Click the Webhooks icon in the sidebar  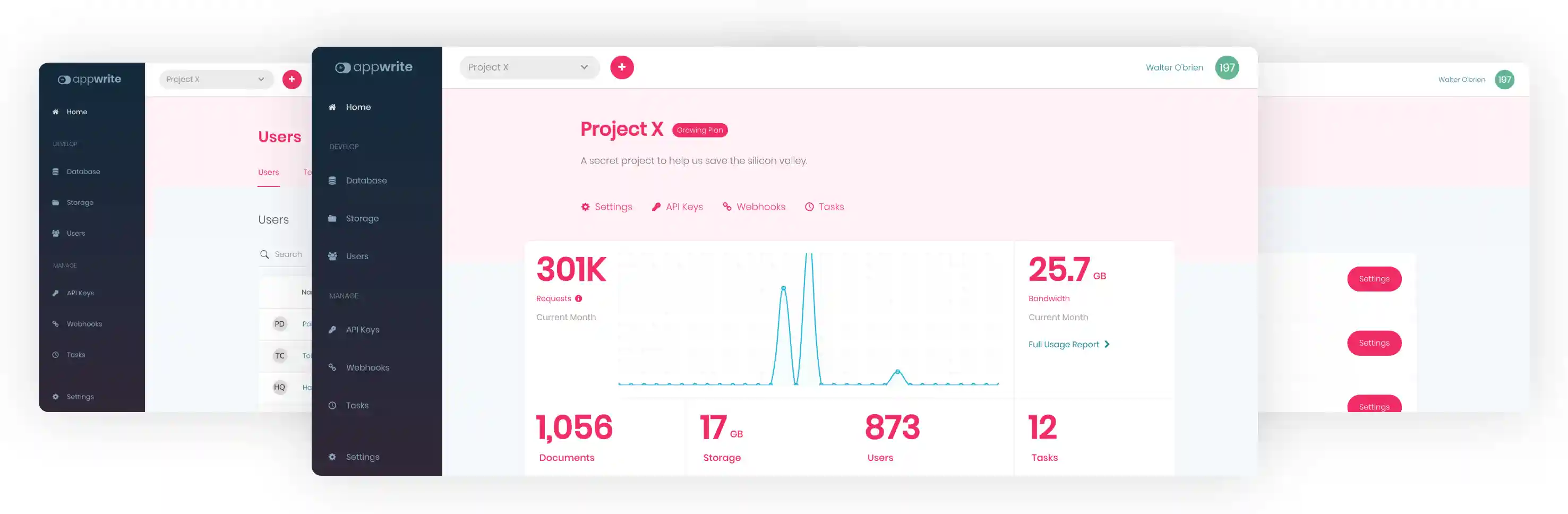click(x=332, y=367)
